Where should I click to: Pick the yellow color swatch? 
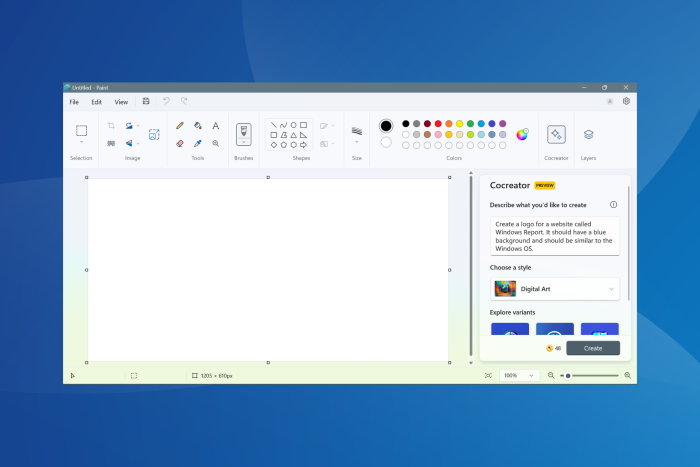459,124
